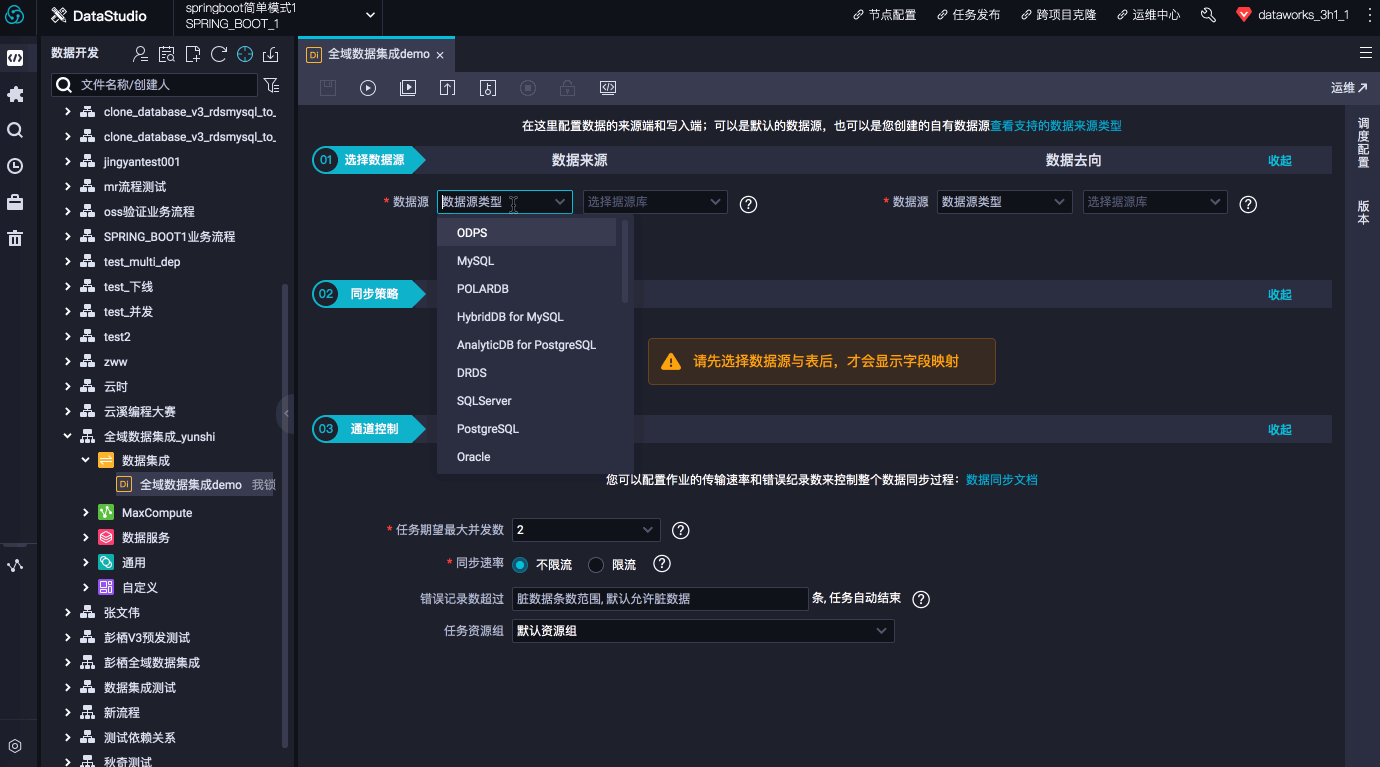Open the 任务期望最大并发数 dropdown
The height and width of the screenshot is (767, 1380).
(x=586, y=530)
